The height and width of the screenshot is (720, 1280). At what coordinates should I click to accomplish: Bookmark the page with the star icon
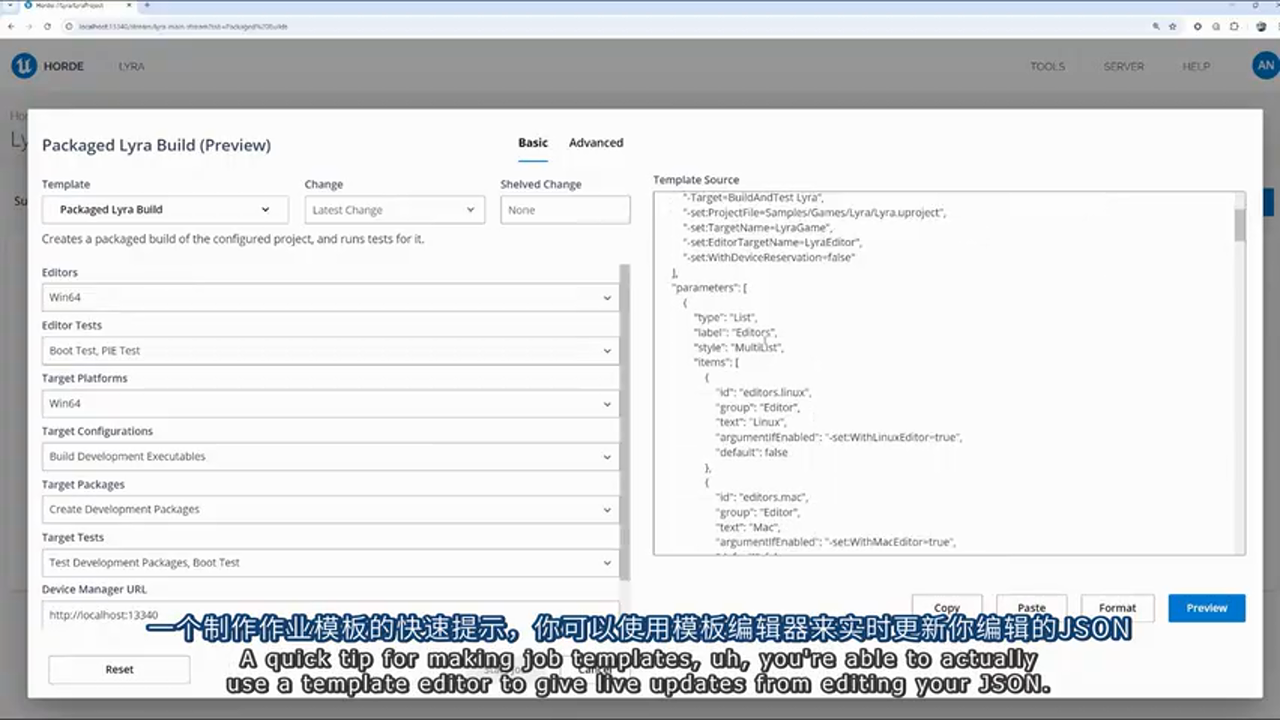pyautogui.click(x=1172, y=26)
